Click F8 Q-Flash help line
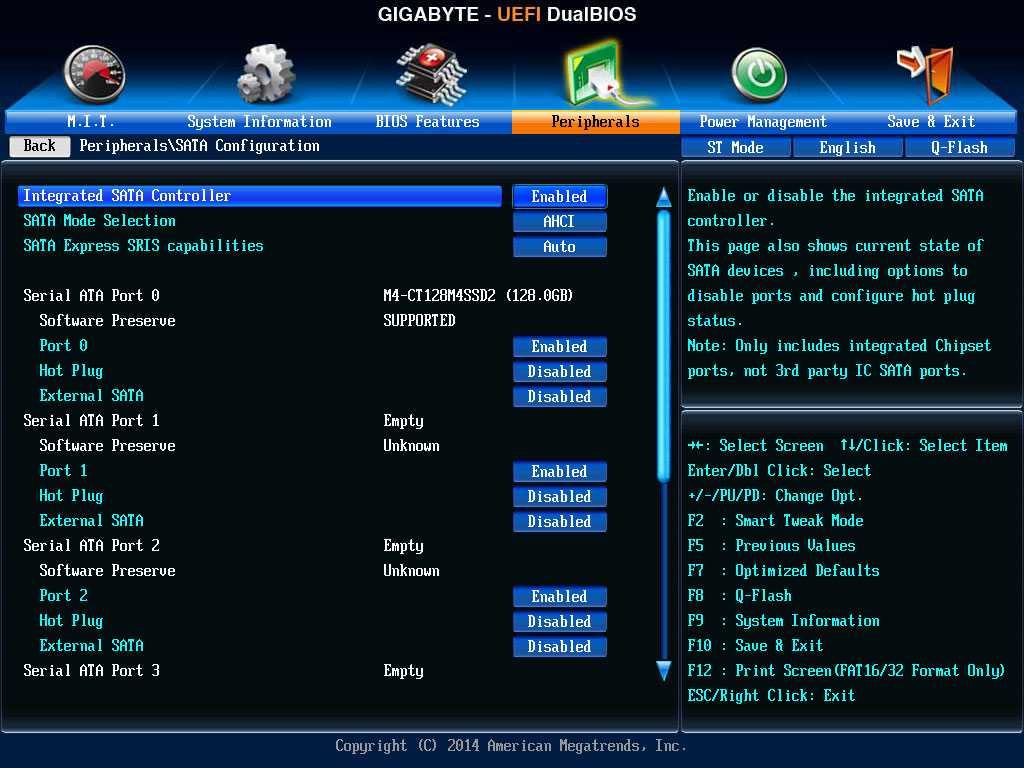Viewport: 1024px width, 768px height. 739,596
